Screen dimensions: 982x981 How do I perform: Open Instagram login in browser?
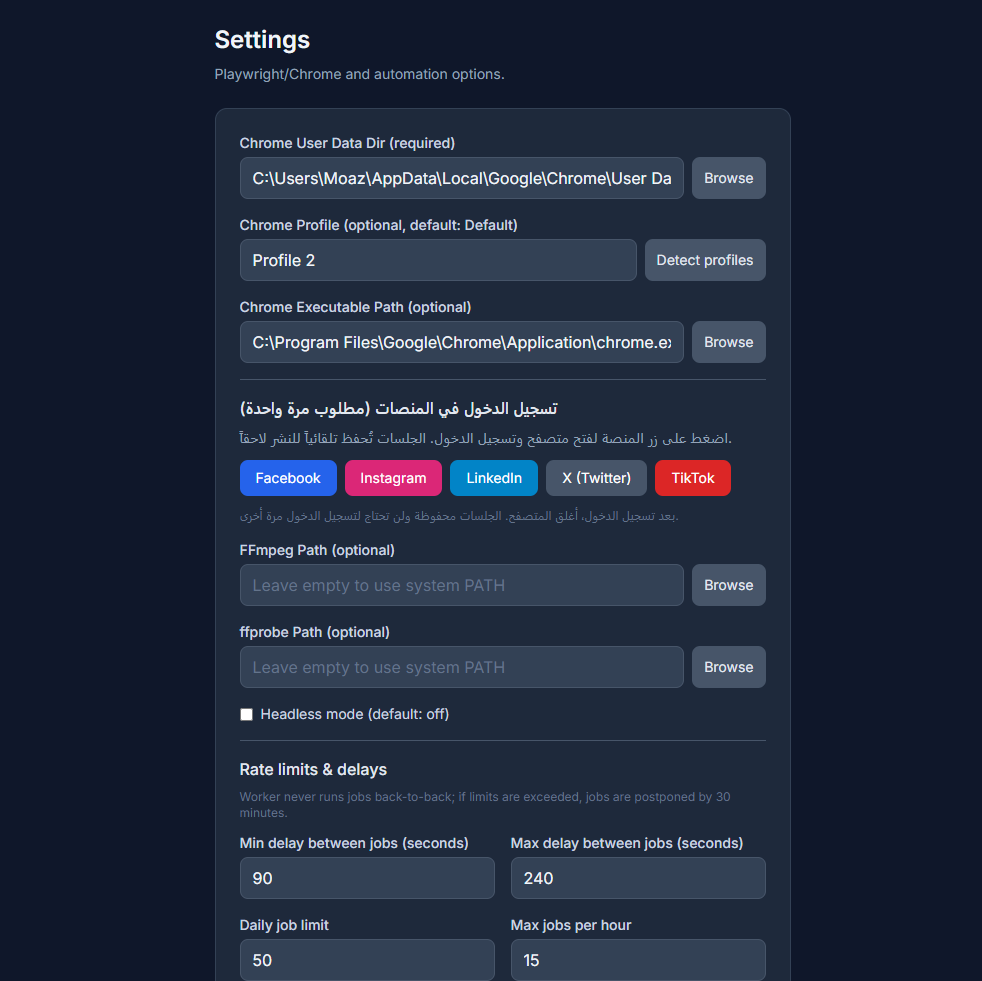click(393, 478)
